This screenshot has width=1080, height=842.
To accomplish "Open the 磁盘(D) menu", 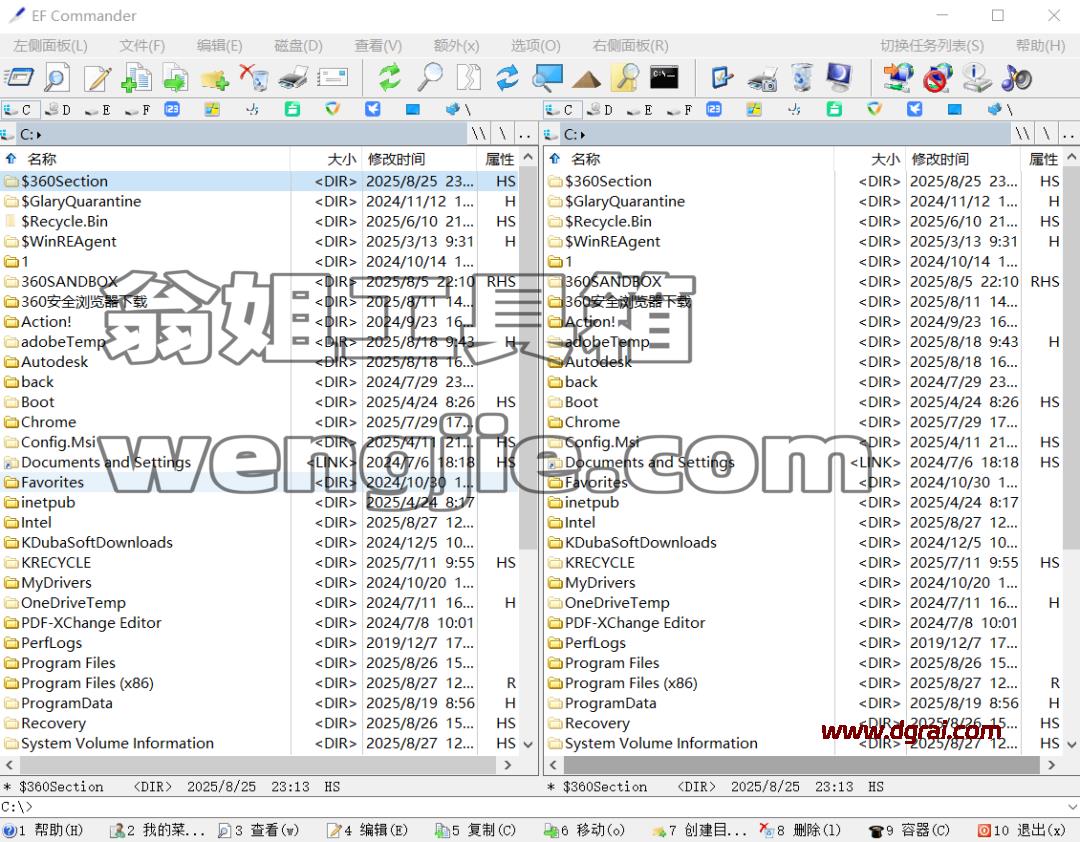I will point(298,45).
